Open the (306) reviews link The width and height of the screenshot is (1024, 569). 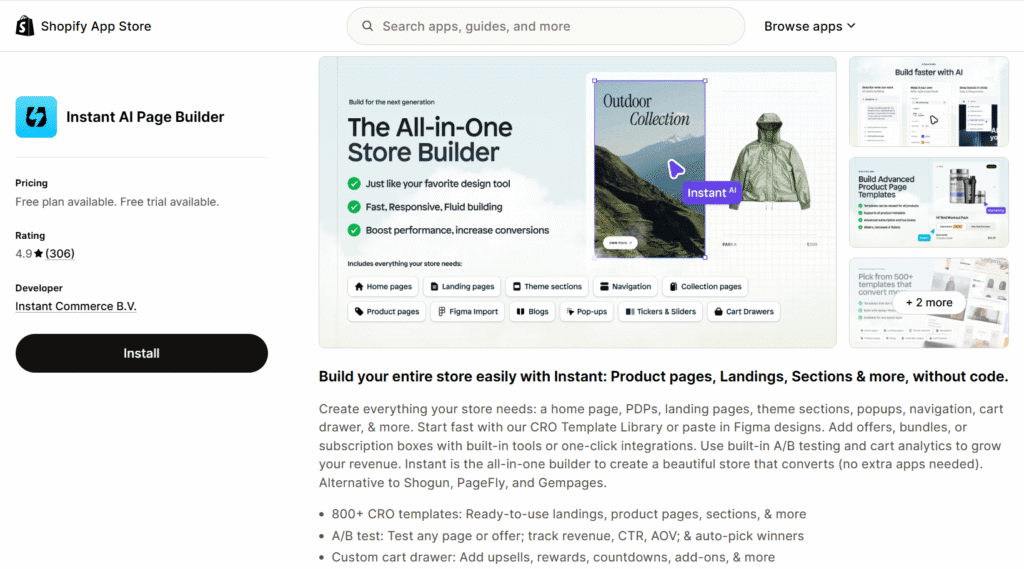click(x=60, y=253)
